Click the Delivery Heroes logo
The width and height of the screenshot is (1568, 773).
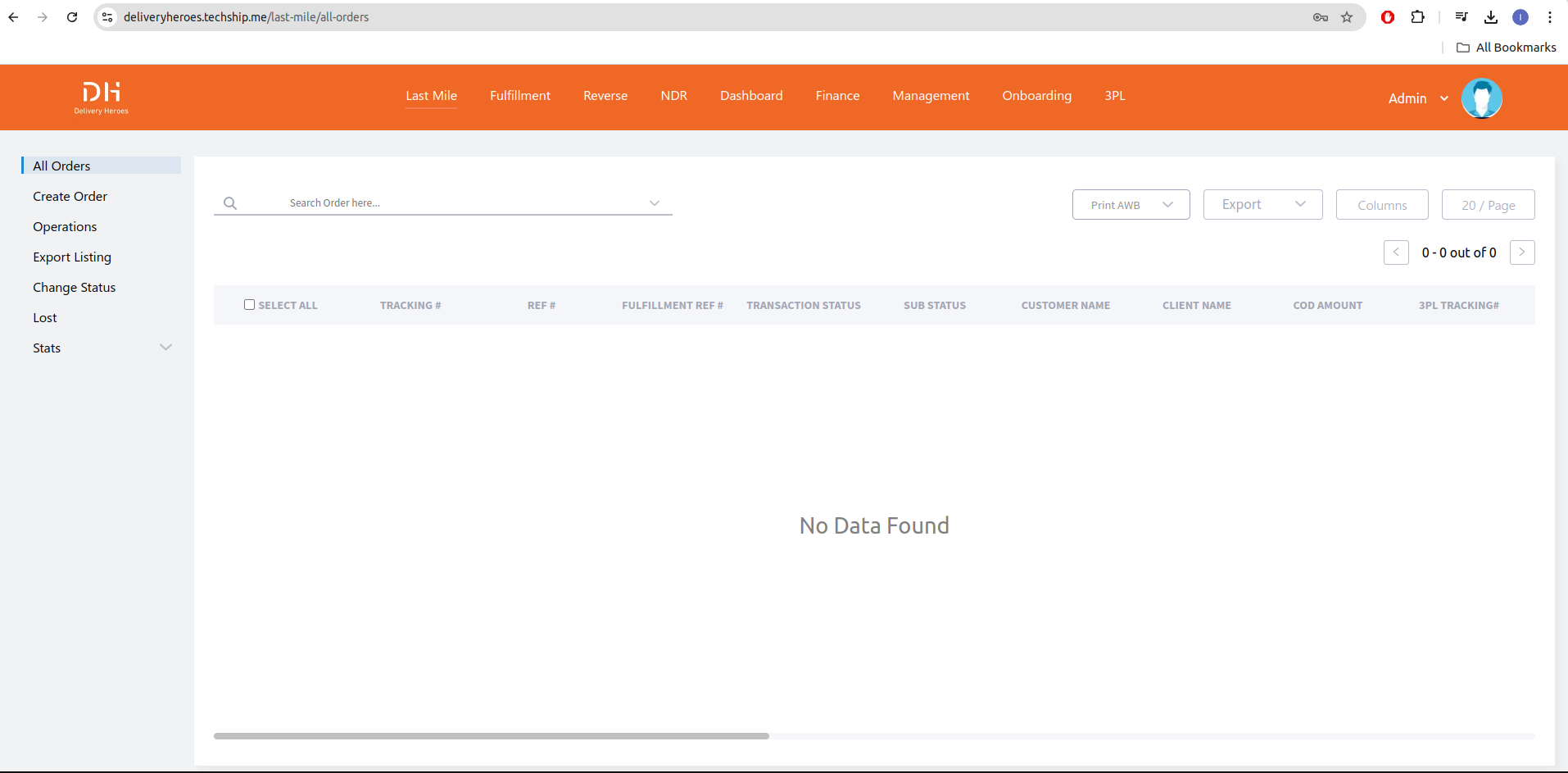[x=101, y=98]
